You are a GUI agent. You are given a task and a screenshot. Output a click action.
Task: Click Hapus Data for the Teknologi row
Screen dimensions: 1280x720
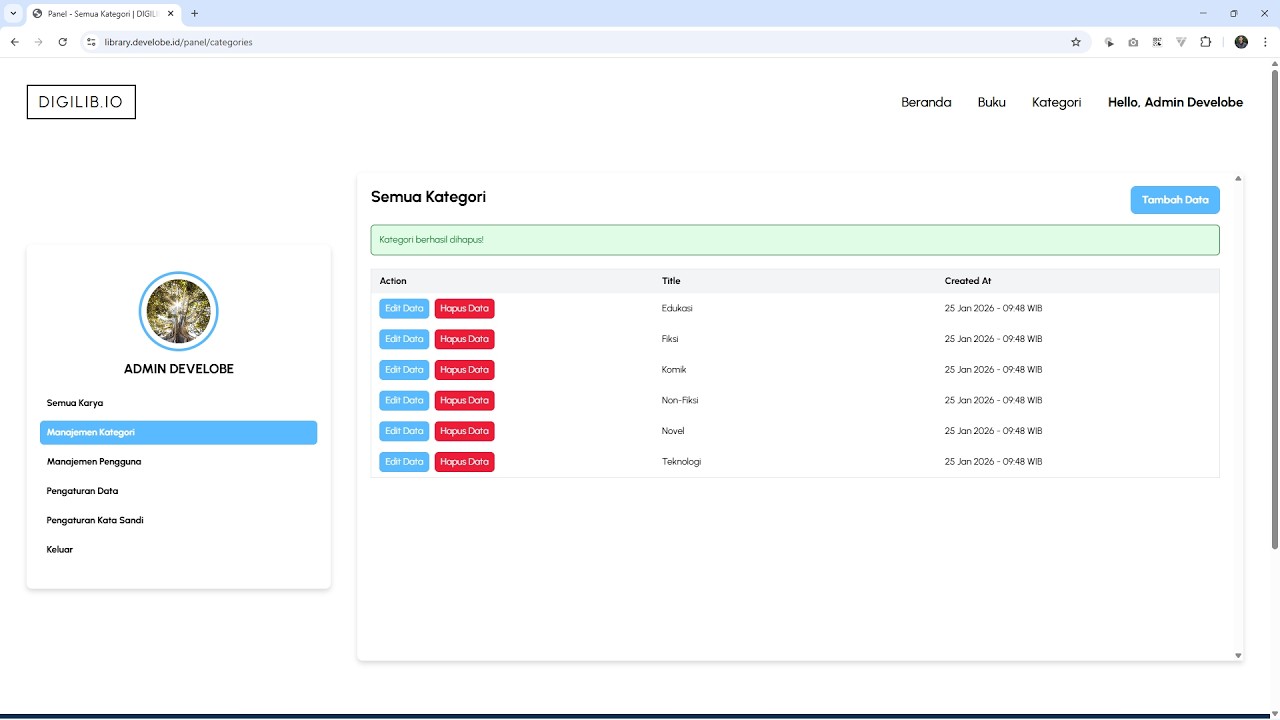tap(464, 462)
